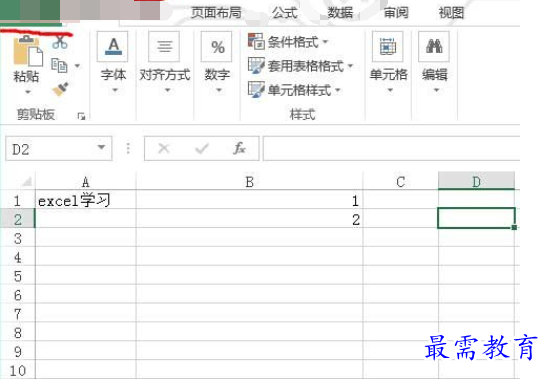The width and height of the screenshot is (546, 379).
Task: Select column C header
Action: [400, 182]
